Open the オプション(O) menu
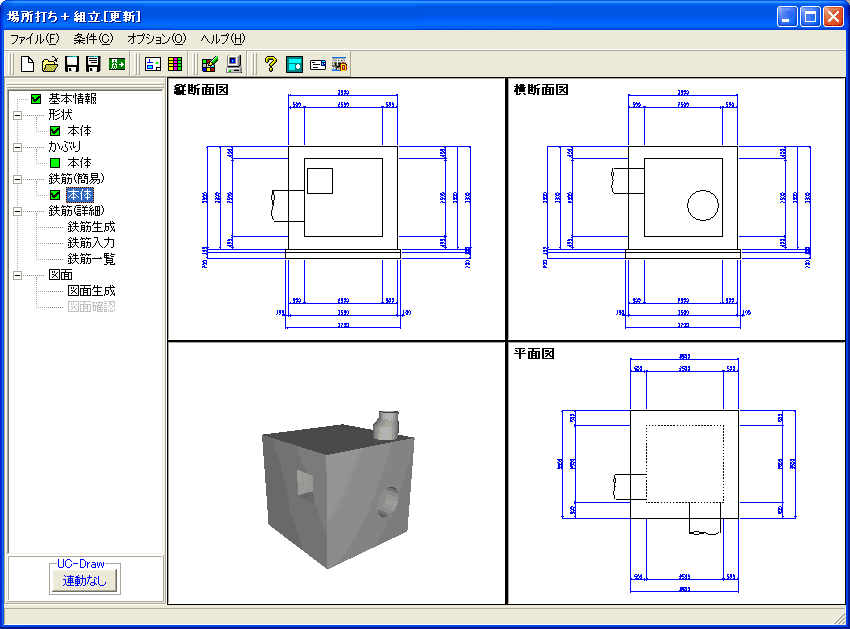850x629 pixels. pos(157,39)
